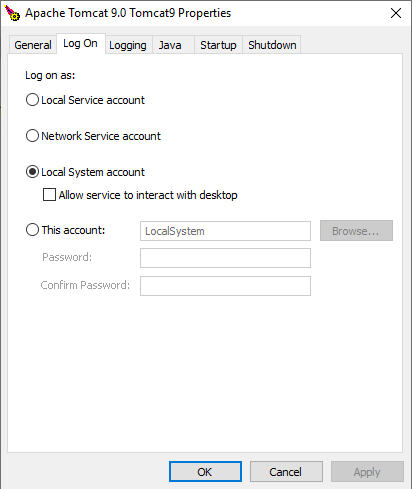This screenshot has width=413, height=489.
Task: Open the Startup tab
Action: coord(218,45)
